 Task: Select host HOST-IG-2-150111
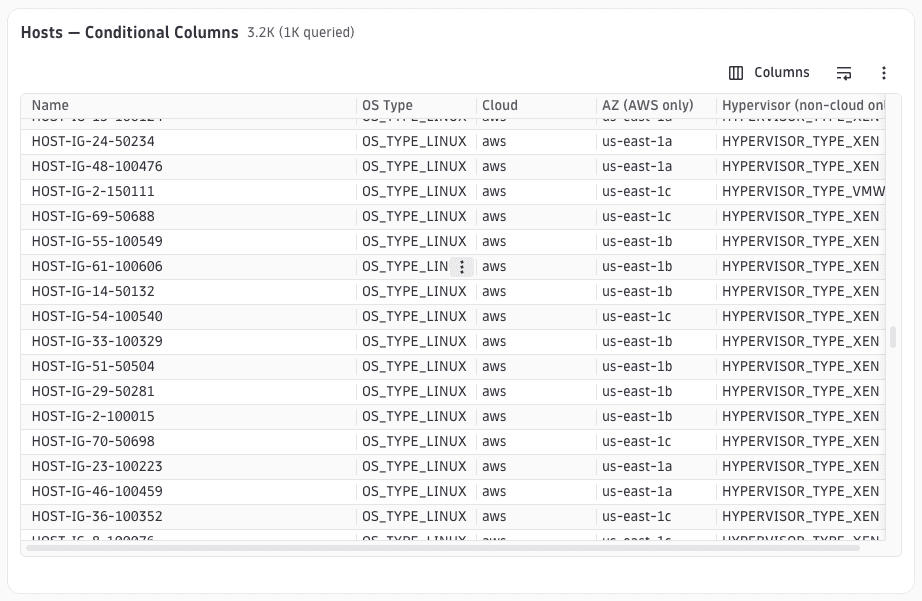point(93,192)
